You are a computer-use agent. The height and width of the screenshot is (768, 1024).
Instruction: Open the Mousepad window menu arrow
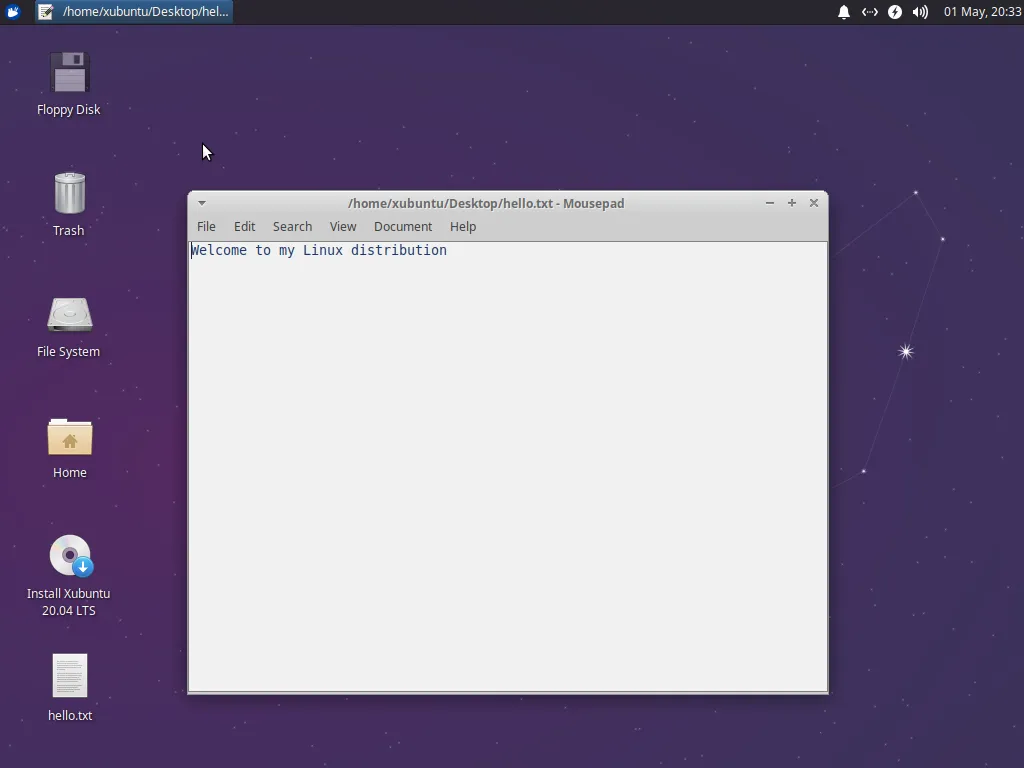click(202, 203)
